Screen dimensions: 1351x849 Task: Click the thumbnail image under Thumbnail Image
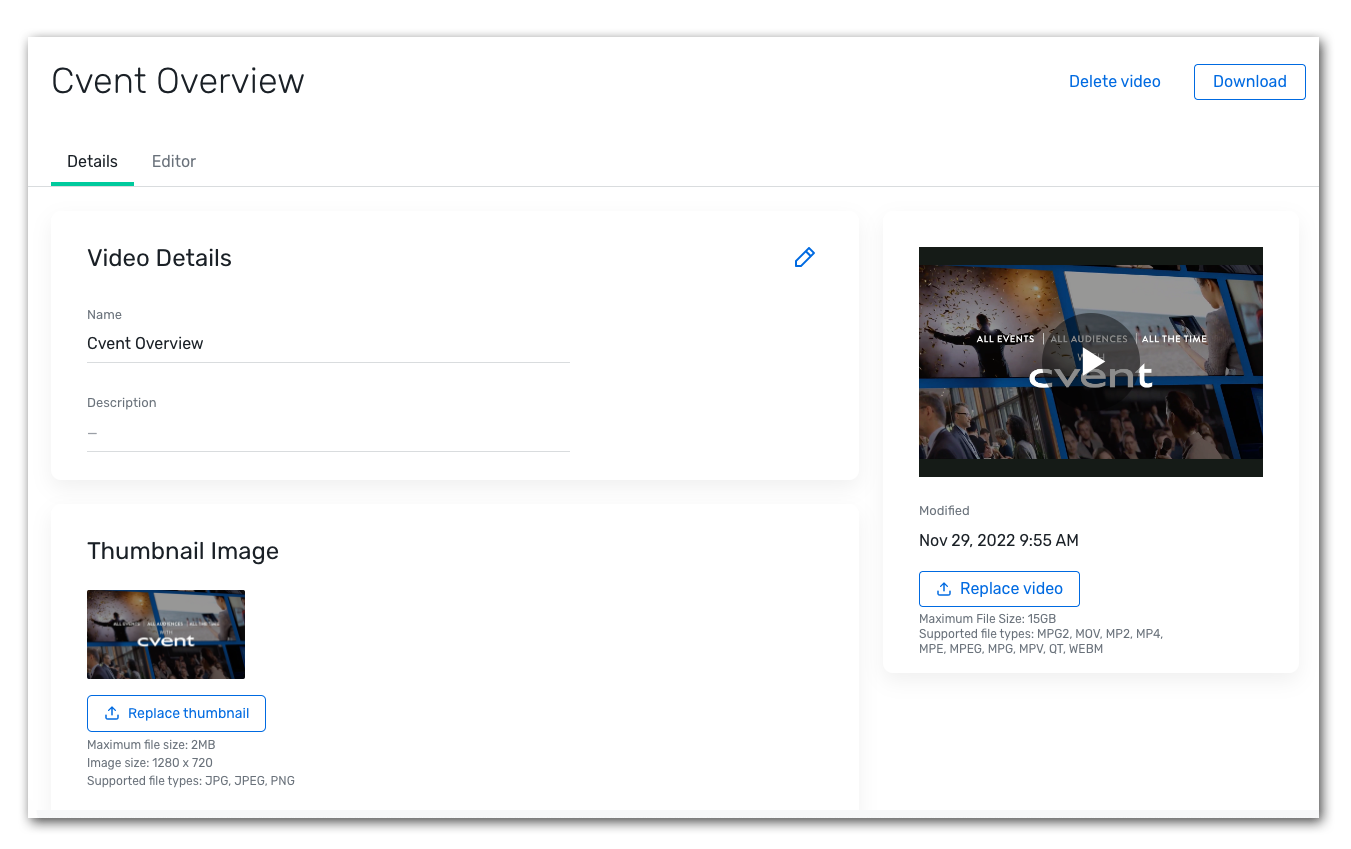[x=166, y=634]
